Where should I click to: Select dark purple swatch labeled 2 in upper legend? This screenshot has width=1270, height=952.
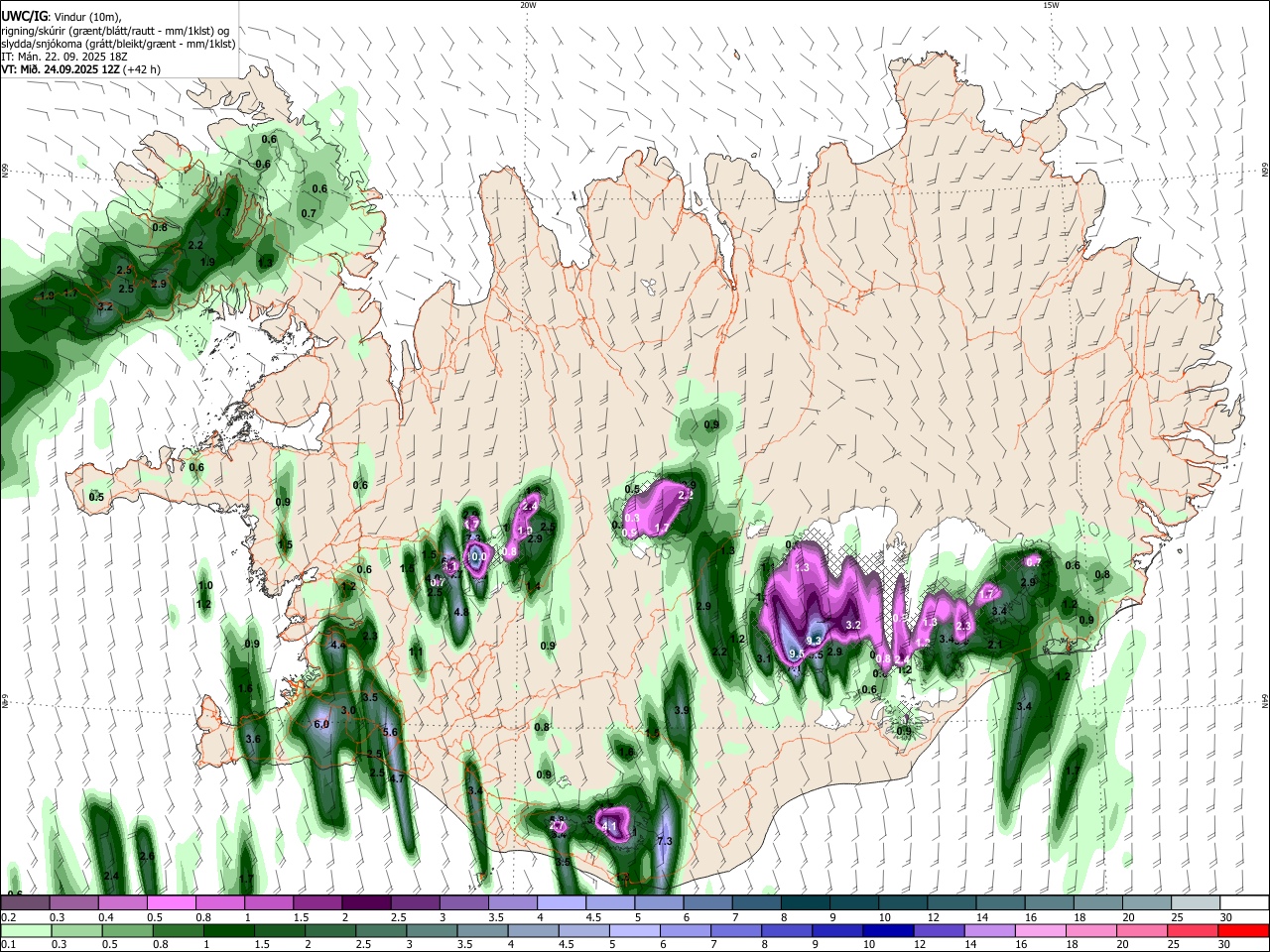point(366,903)
